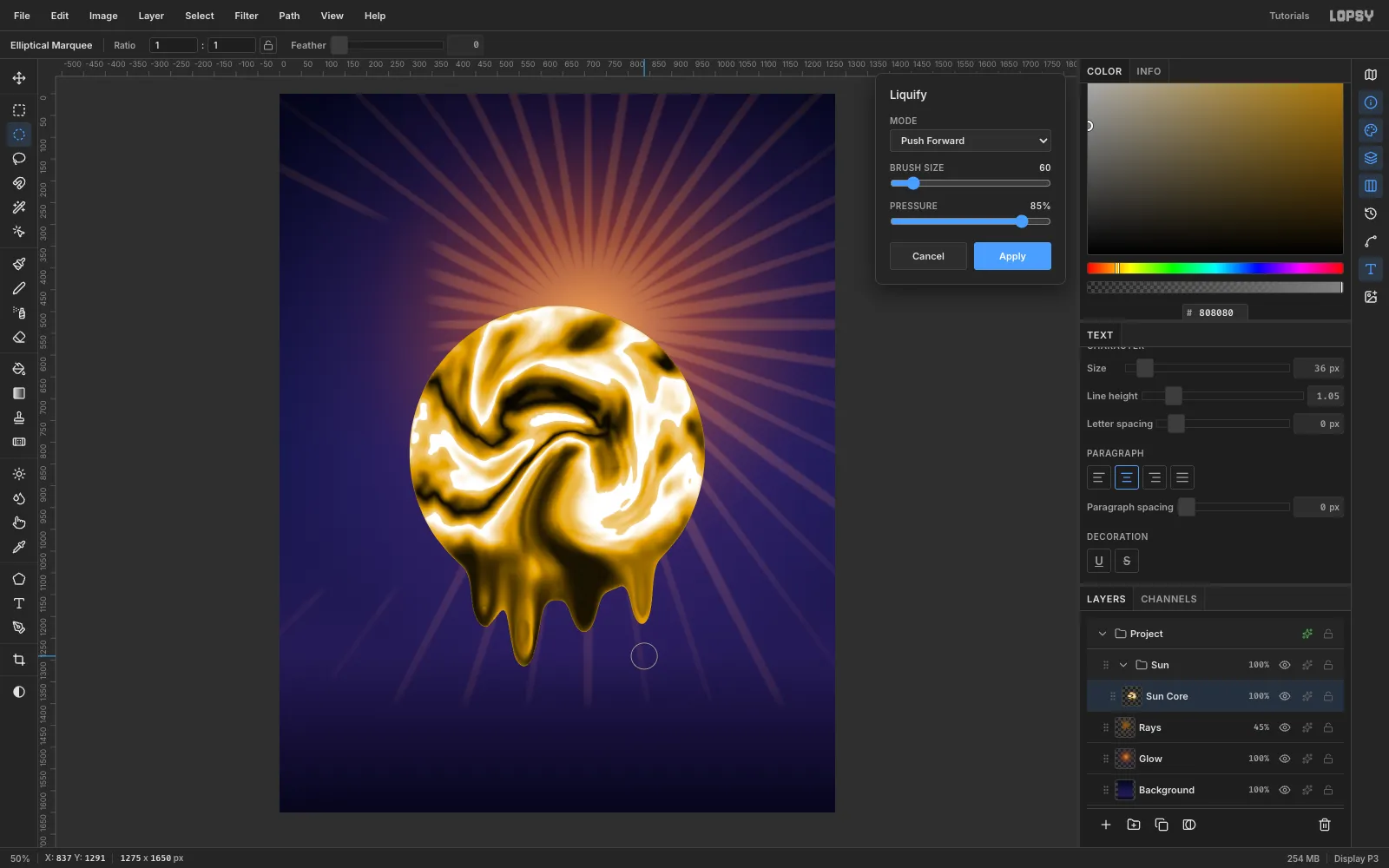The width and height of the screenshot is (1389, 868).
Task: Select the Paint Bucket tool
Action: click(x=19, y=369)
